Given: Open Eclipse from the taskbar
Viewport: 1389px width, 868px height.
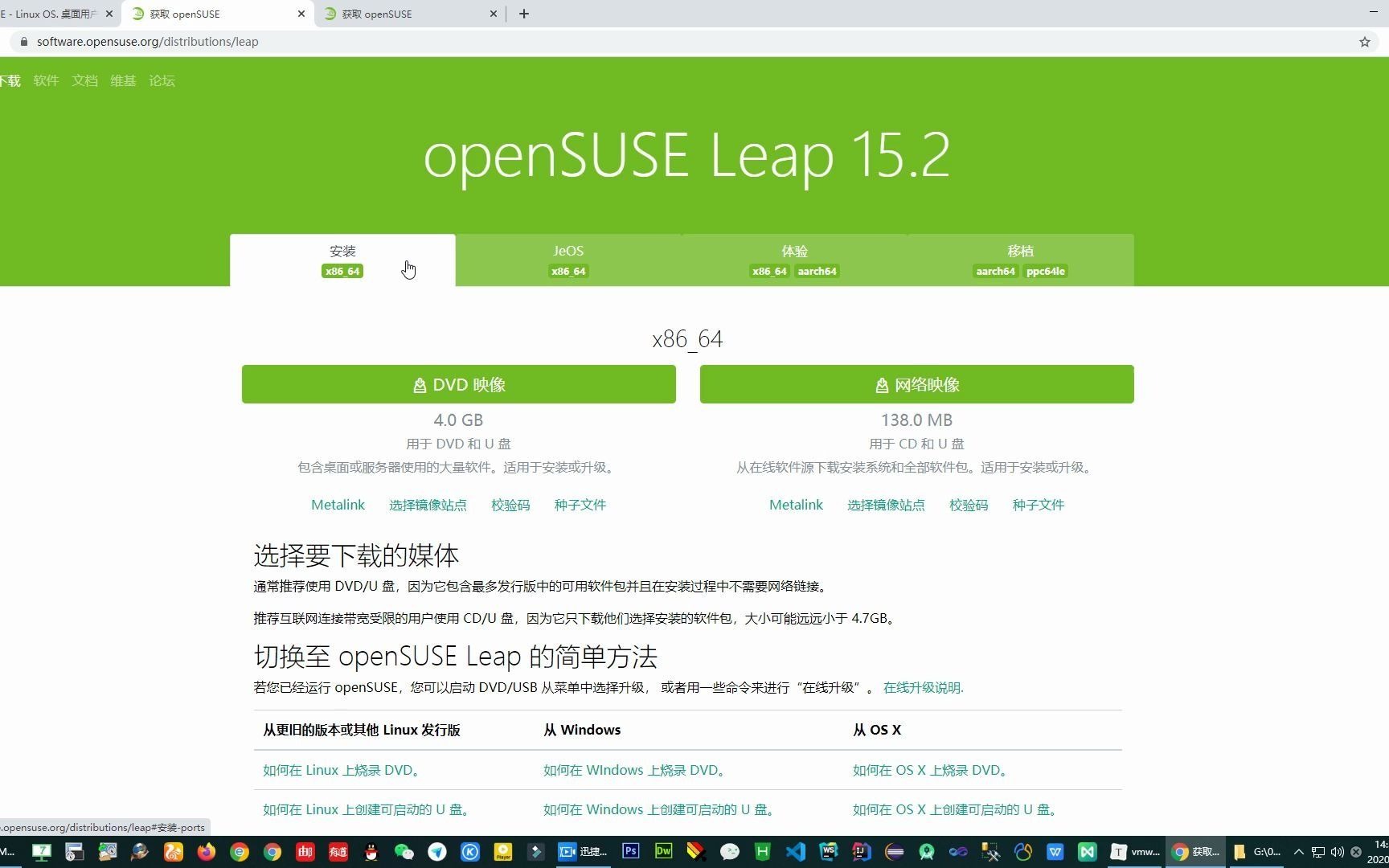Looking at the screenshot, I should pos(895,852).
